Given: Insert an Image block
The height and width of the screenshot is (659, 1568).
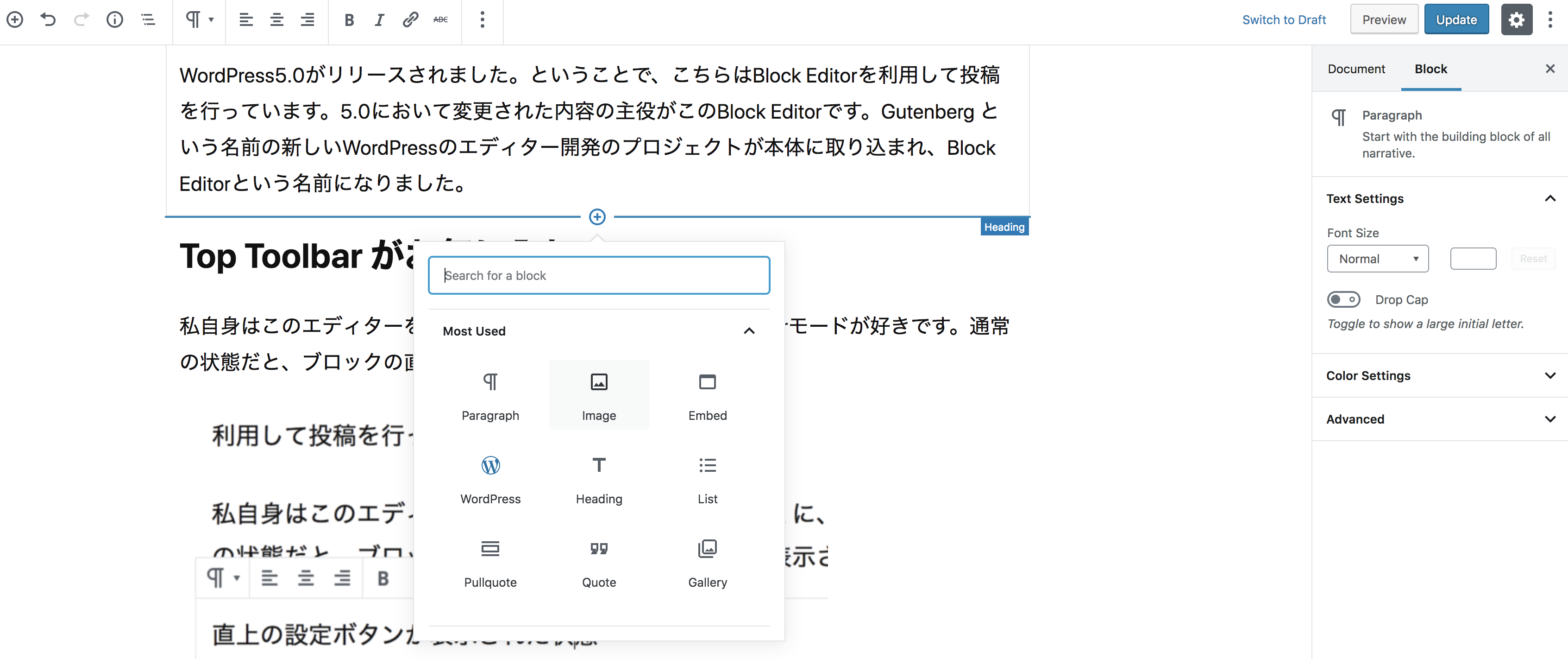Looking at the screenshot, I should pos(599,395).
